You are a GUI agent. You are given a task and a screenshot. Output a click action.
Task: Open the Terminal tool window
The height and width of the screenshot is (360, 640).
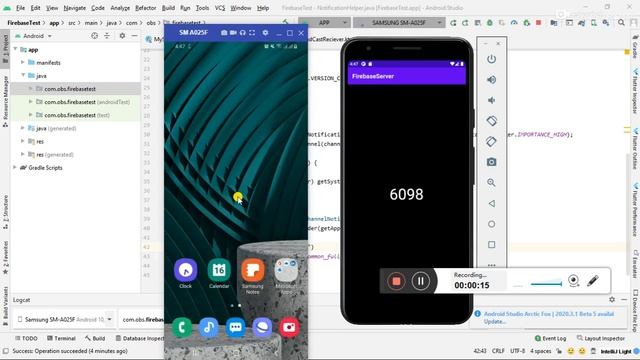pos(61,338)
